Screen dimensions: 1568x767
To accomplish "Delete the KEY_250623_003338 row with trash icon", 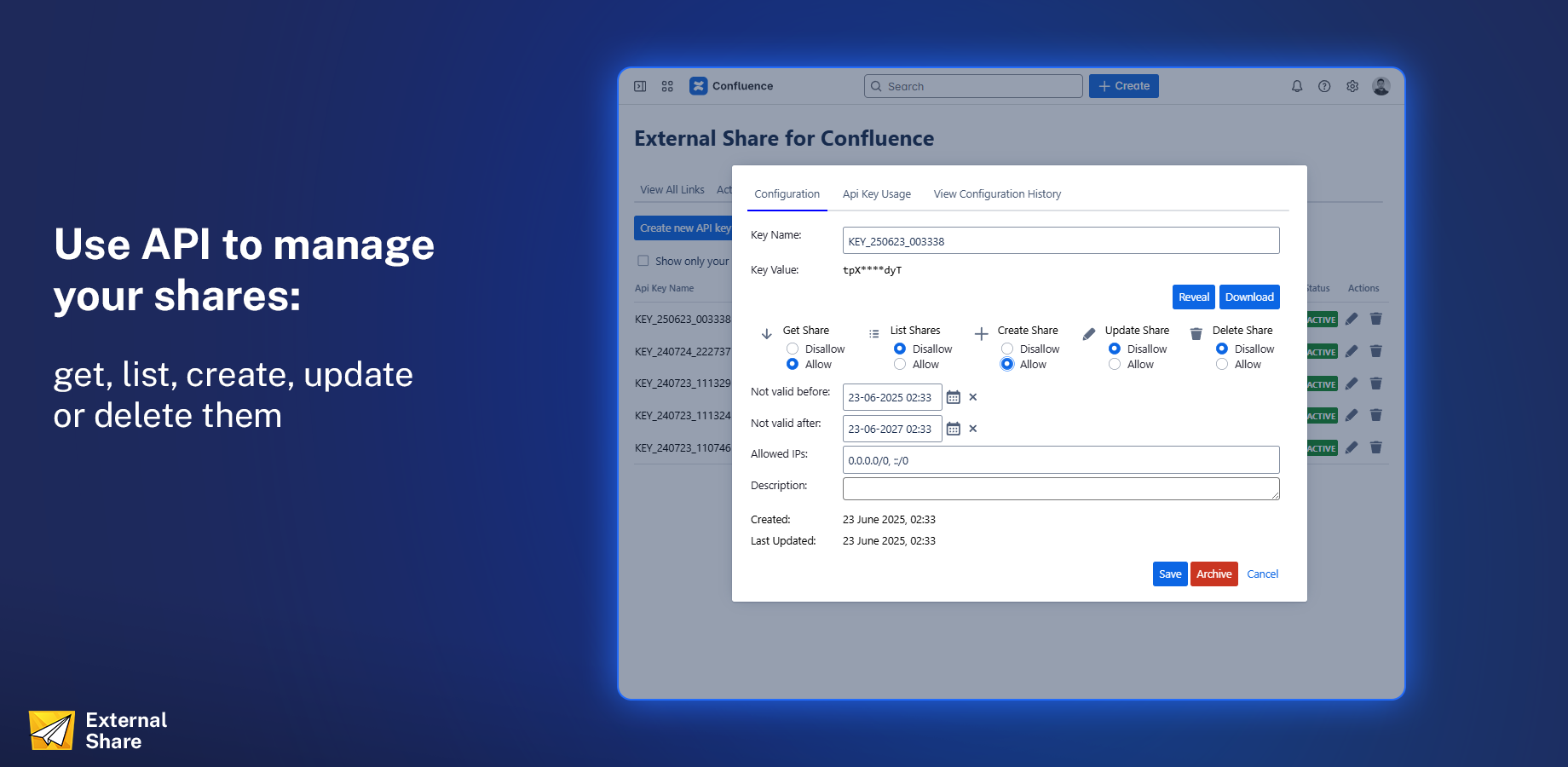I will 1375,319.
